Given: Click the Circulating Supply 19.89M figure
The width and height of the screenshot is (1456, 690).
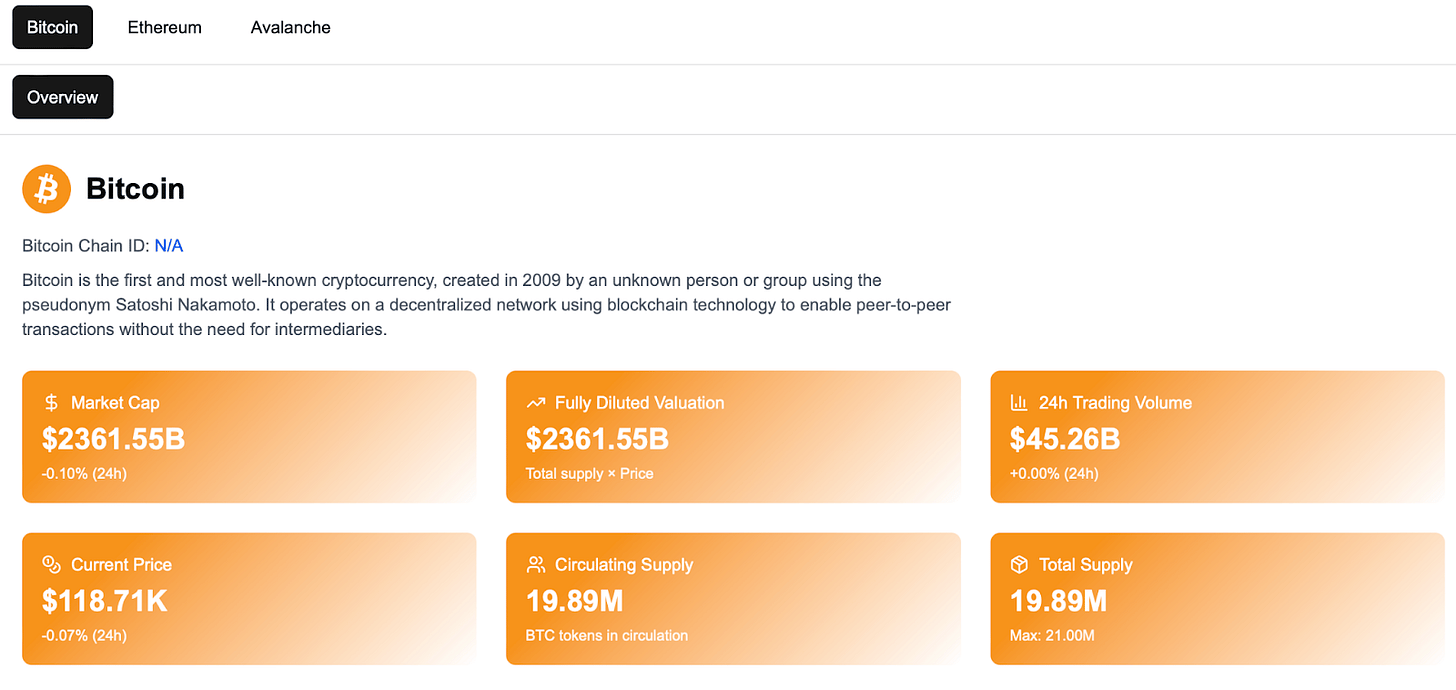Looking at the screenshot, I should point(574,601).
